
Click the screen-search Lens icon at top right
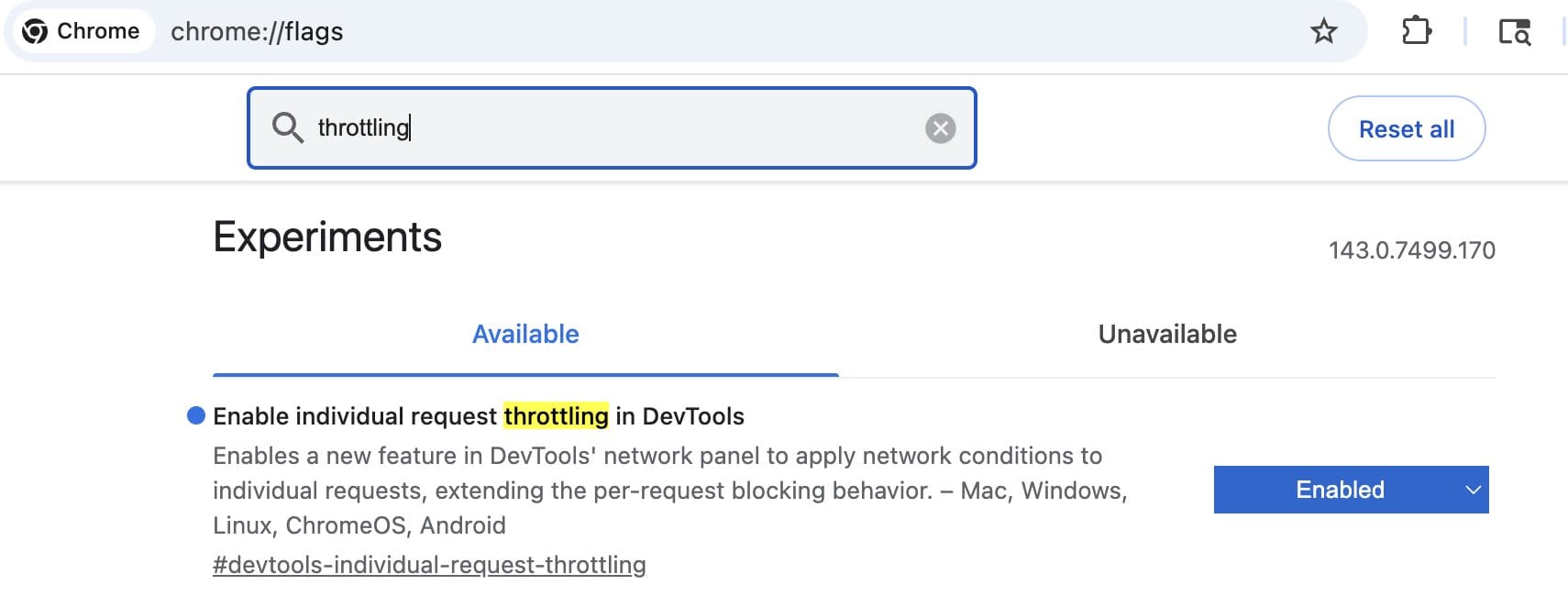[x=1515, y=30]
